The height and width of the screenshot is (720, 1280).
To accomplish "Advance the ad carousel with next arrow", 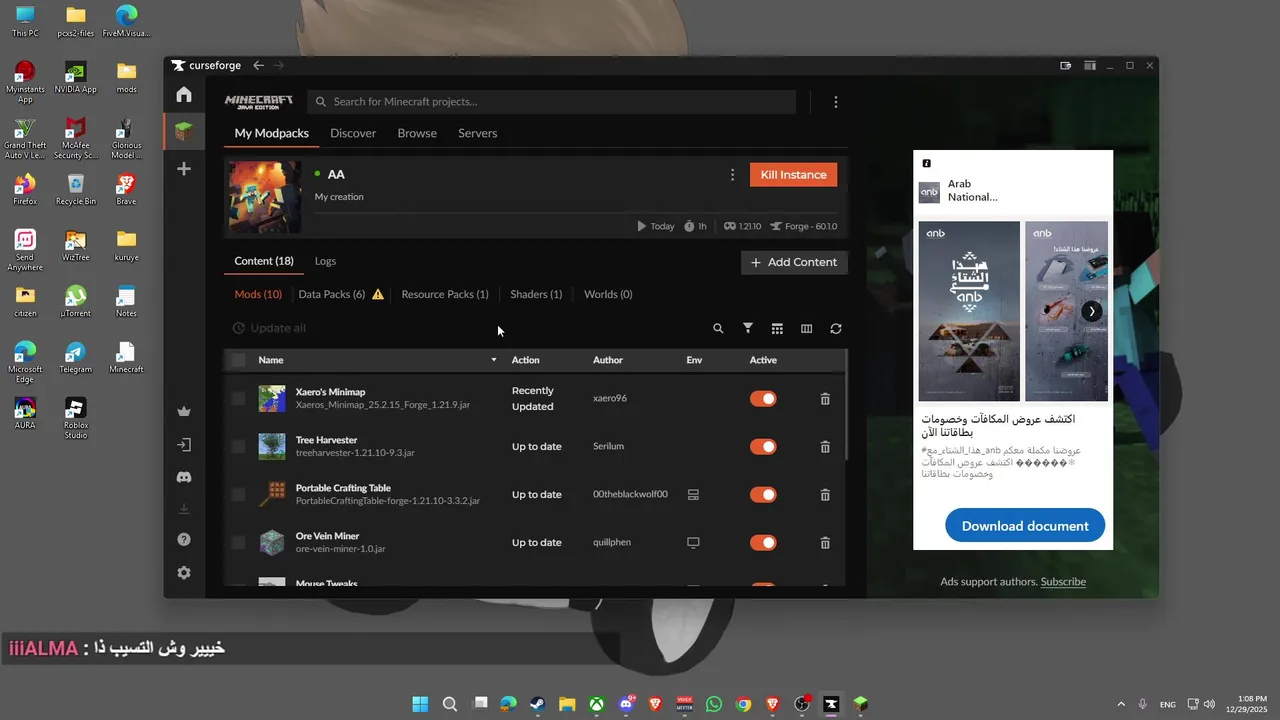I will (x=1092, y=311).
